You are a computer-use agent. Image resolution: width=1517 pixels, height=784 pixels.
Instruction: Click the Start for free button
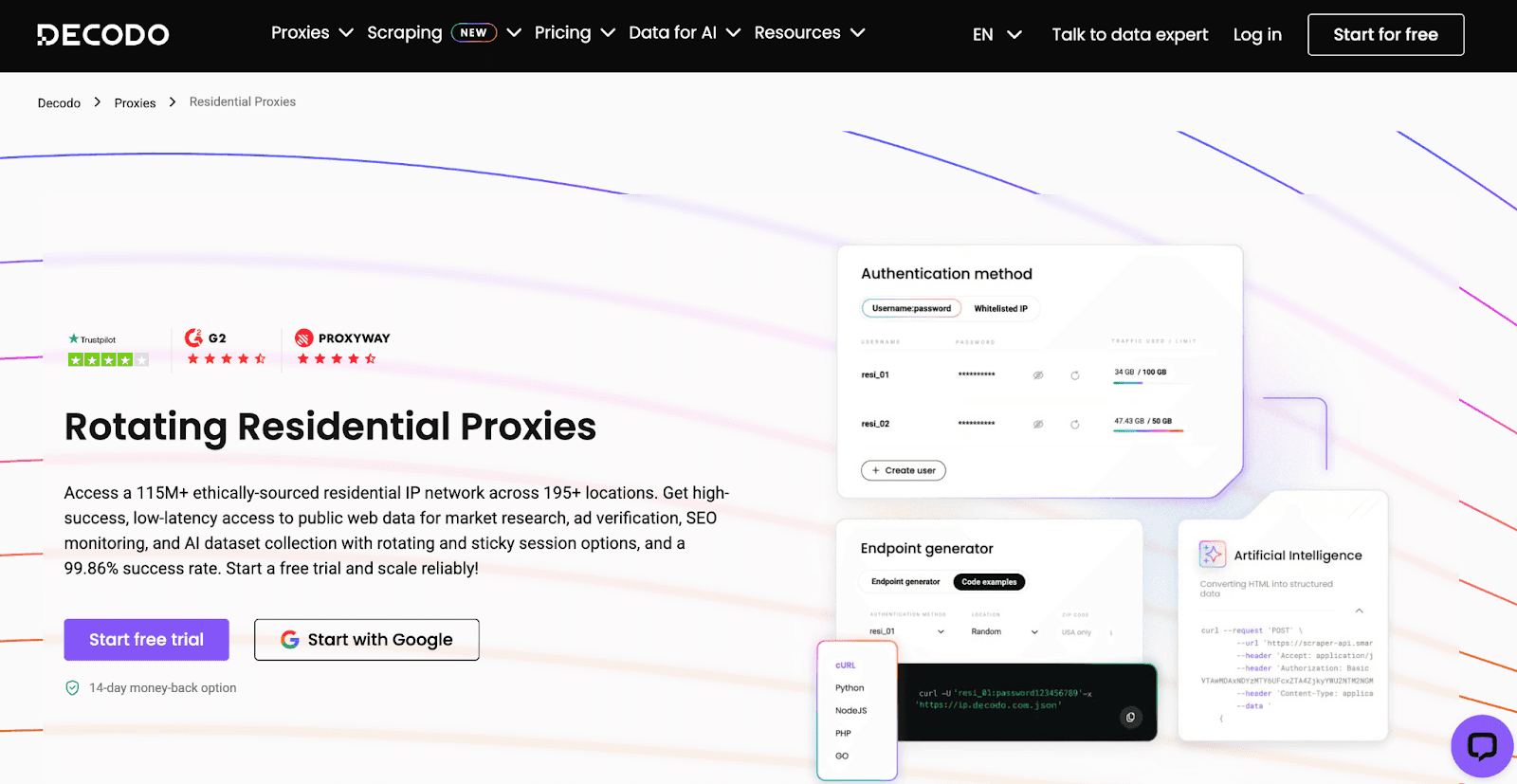[1385, 35]
